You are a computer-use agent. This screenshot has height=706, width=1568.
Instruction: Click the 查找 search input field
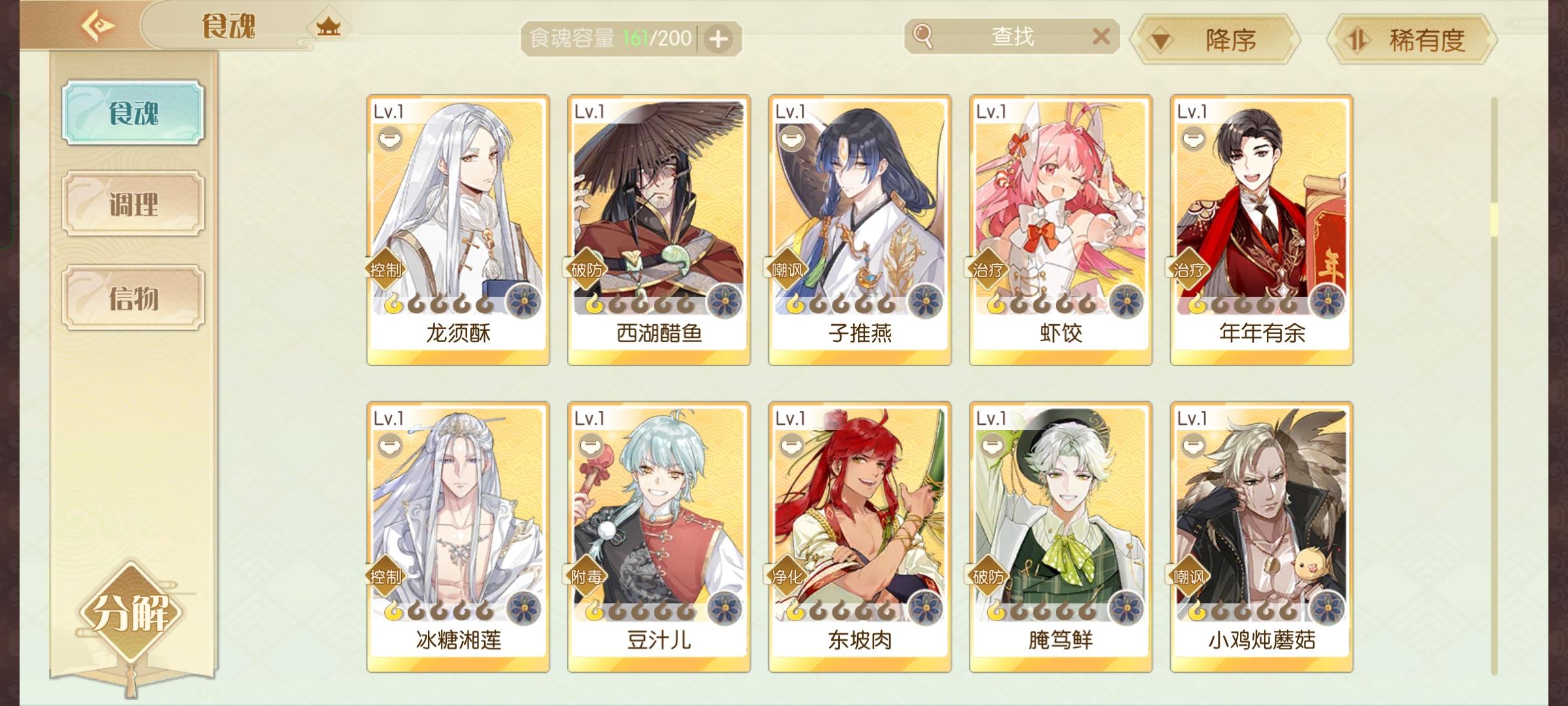click(1013, 37)
